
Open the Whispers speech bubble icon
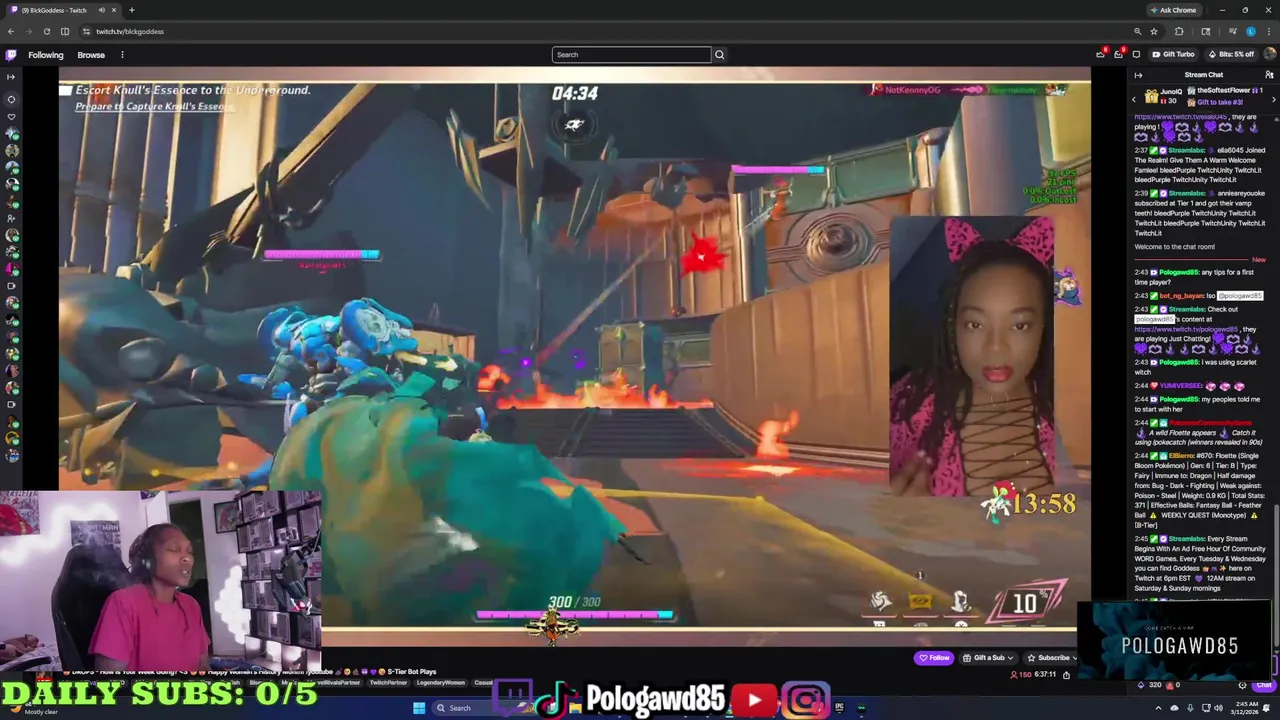pos(1136,55)
